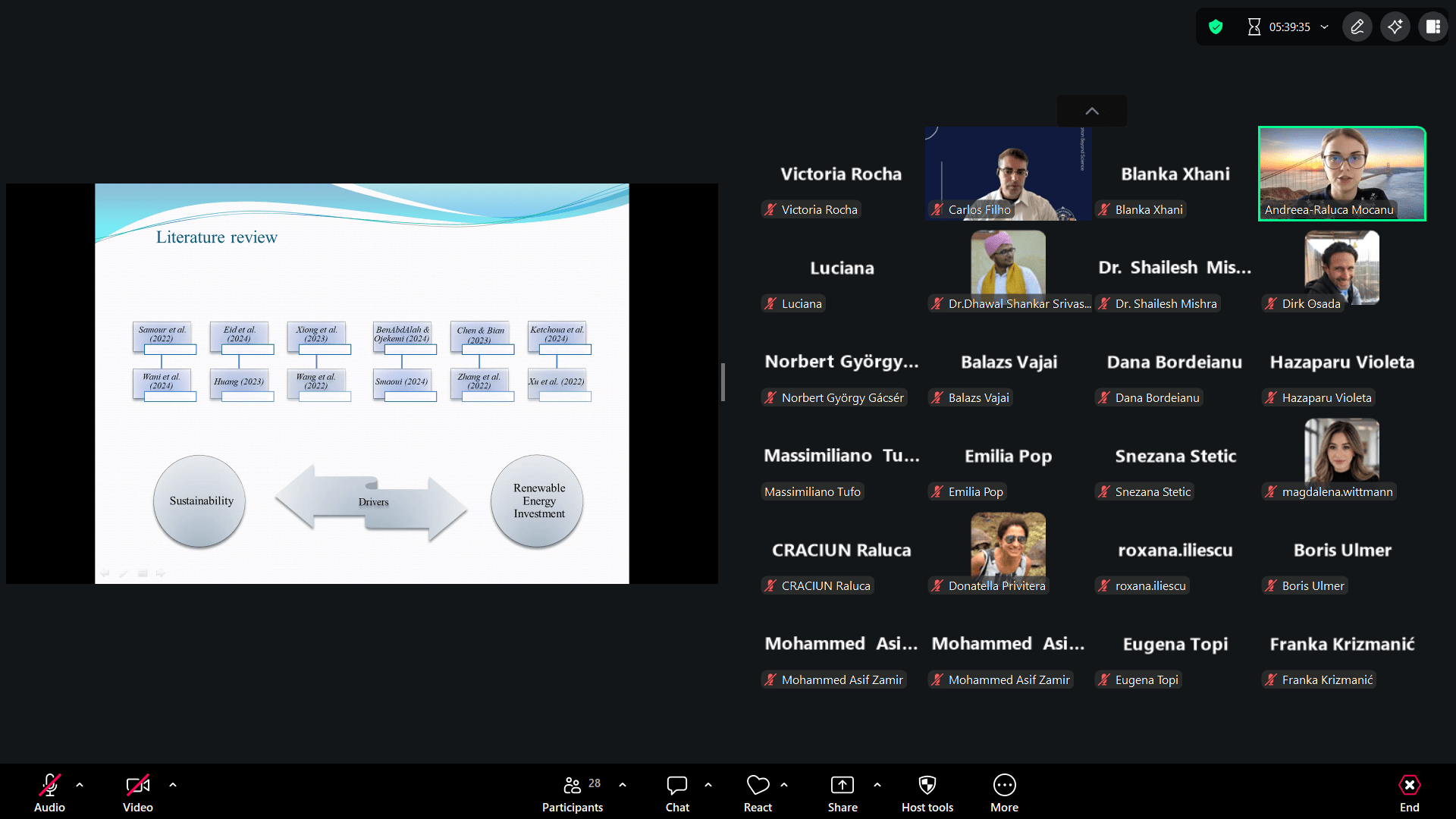Open the Participants panel icon
This screenshot has height=819, width=1456.
point(573,785)
